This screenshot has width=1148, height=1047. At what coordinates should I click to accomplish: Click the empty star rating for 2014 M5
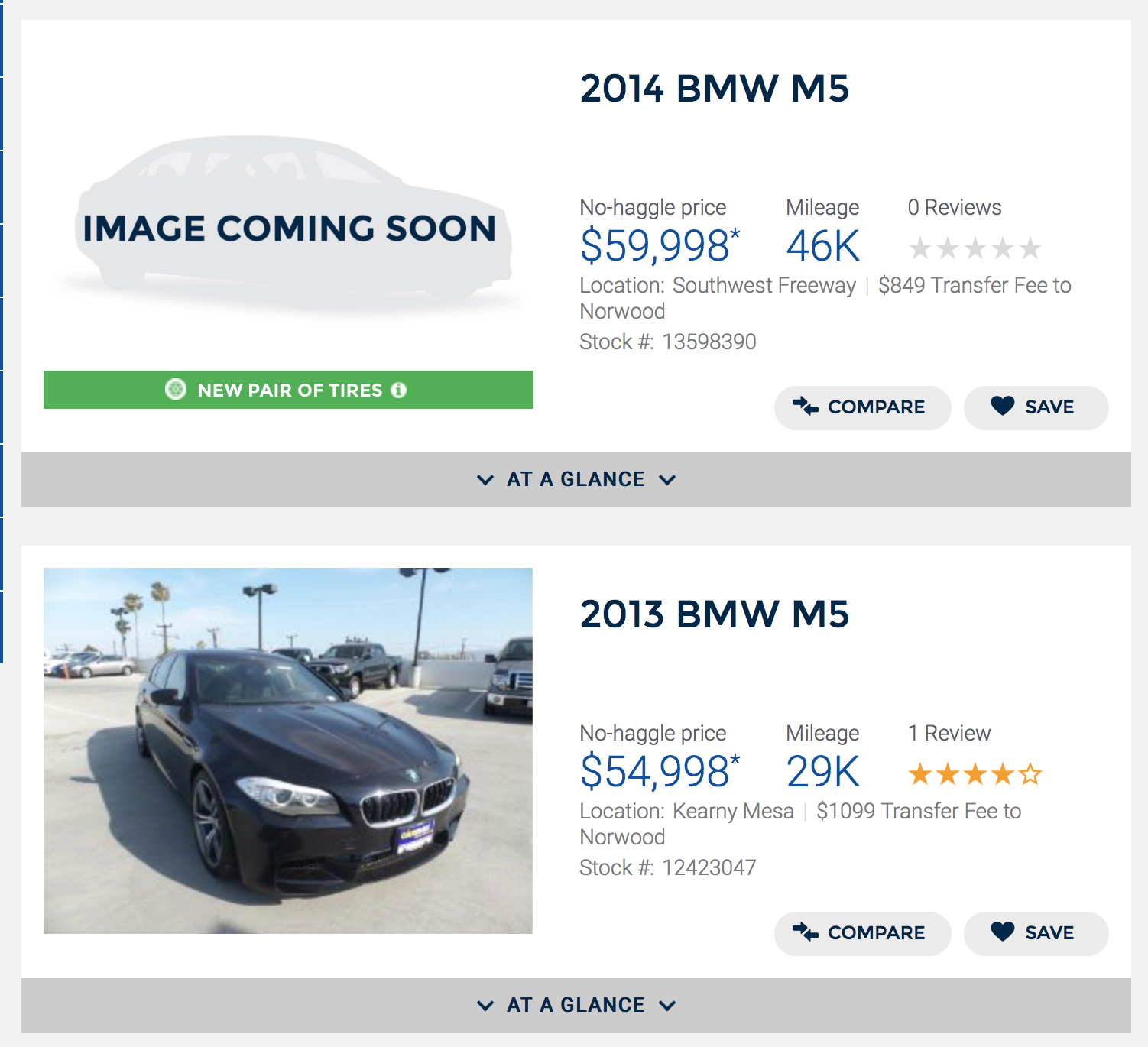click(x=975, y=248)
